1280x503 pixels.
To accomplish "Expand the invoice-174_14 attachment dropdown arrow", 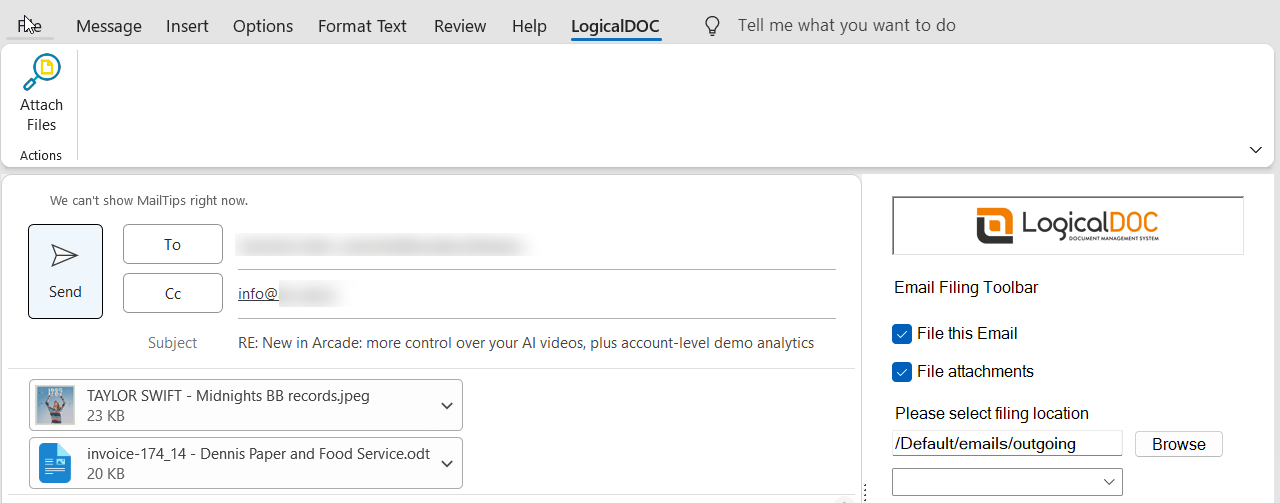I will (x=446, y=463).
